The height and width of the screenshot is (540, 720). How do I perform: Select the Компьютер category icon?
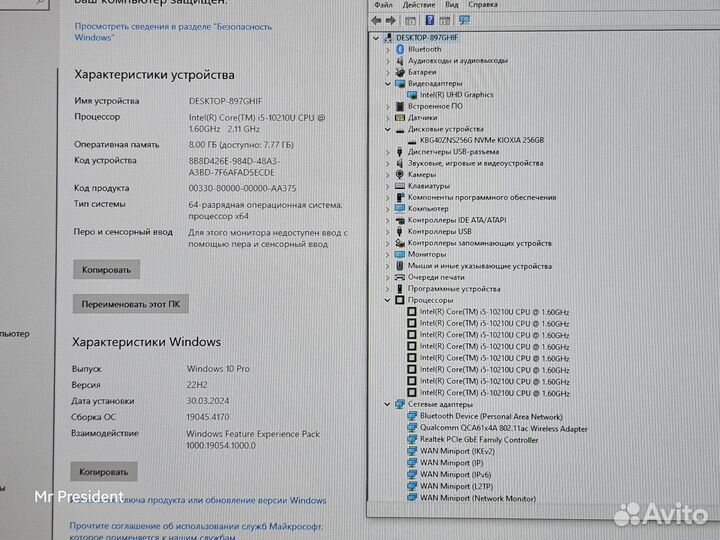pyautogui.click(x=400, y=208)
